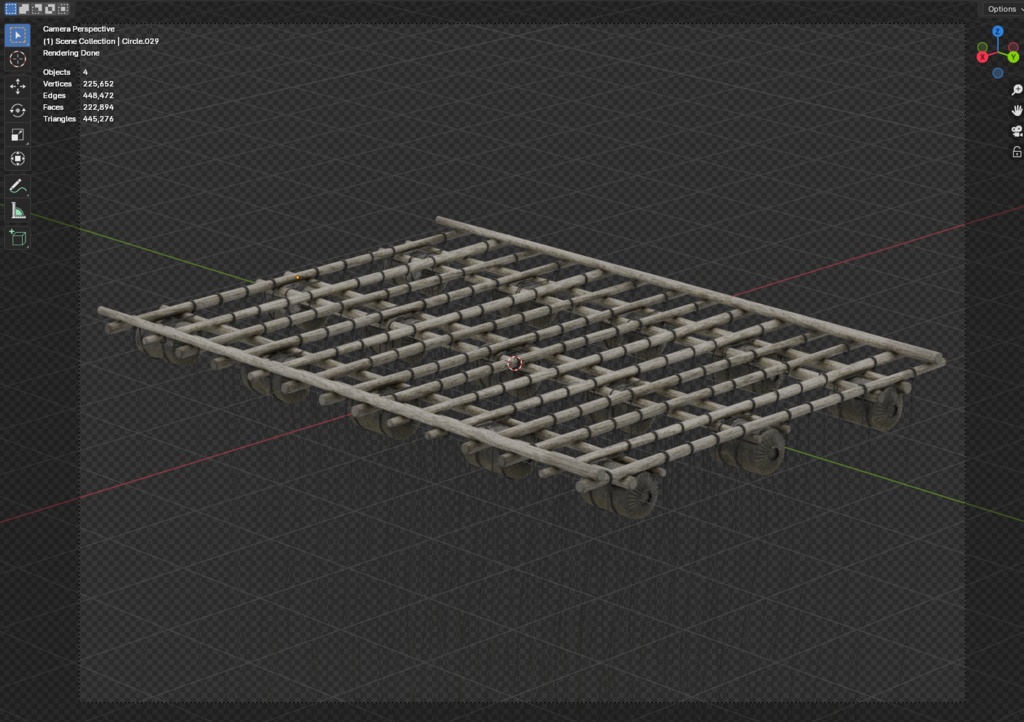Screen dimensions: 1024x722
Task: Click the Faces count '222,894'
Action: [98, 107]
